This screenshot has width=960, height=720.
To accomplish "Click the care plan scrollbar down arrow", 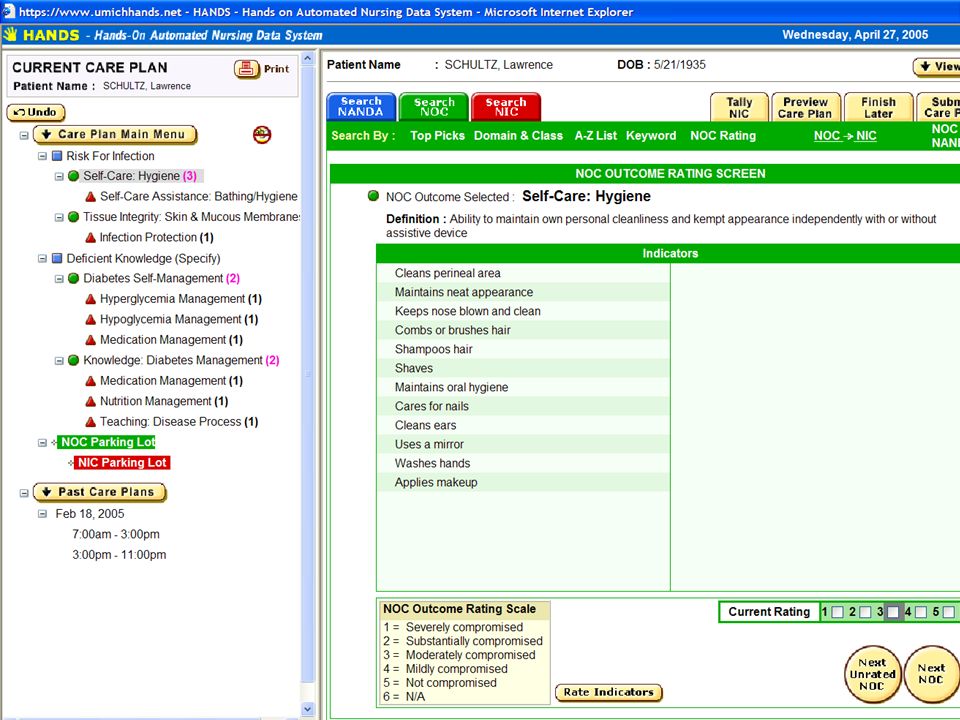I will [307, 709].
